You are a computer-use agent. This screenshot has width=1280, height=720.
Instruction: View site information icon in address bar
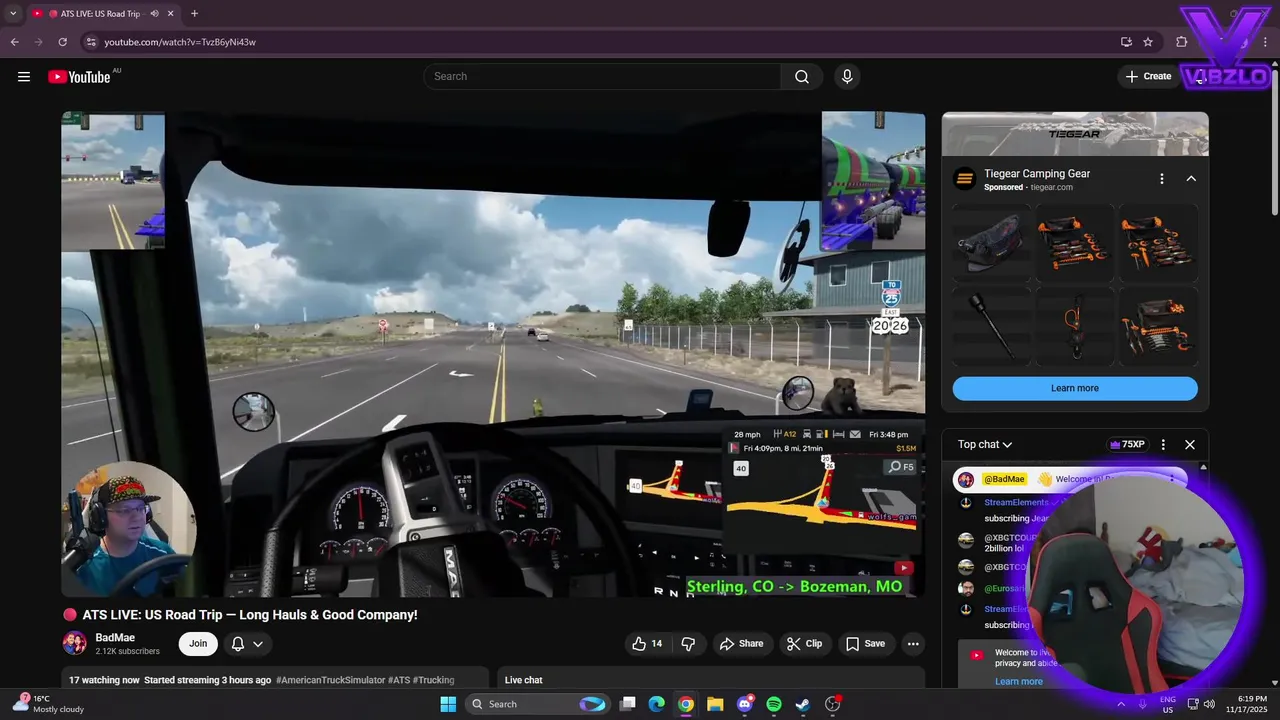(x=90, y=42)
